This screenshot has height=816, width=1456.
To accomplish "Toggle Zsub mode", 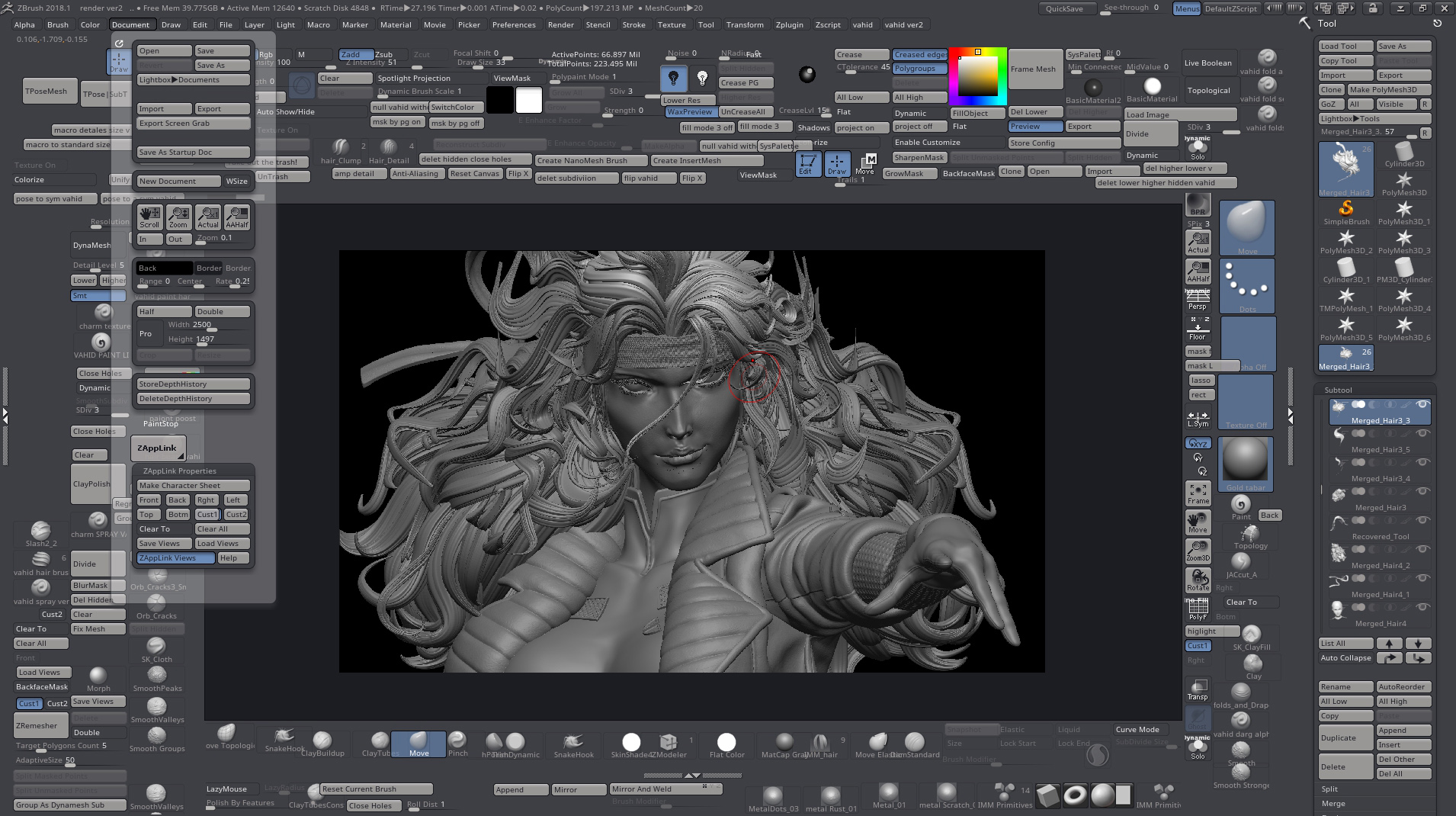I will (x=383, y=54).
